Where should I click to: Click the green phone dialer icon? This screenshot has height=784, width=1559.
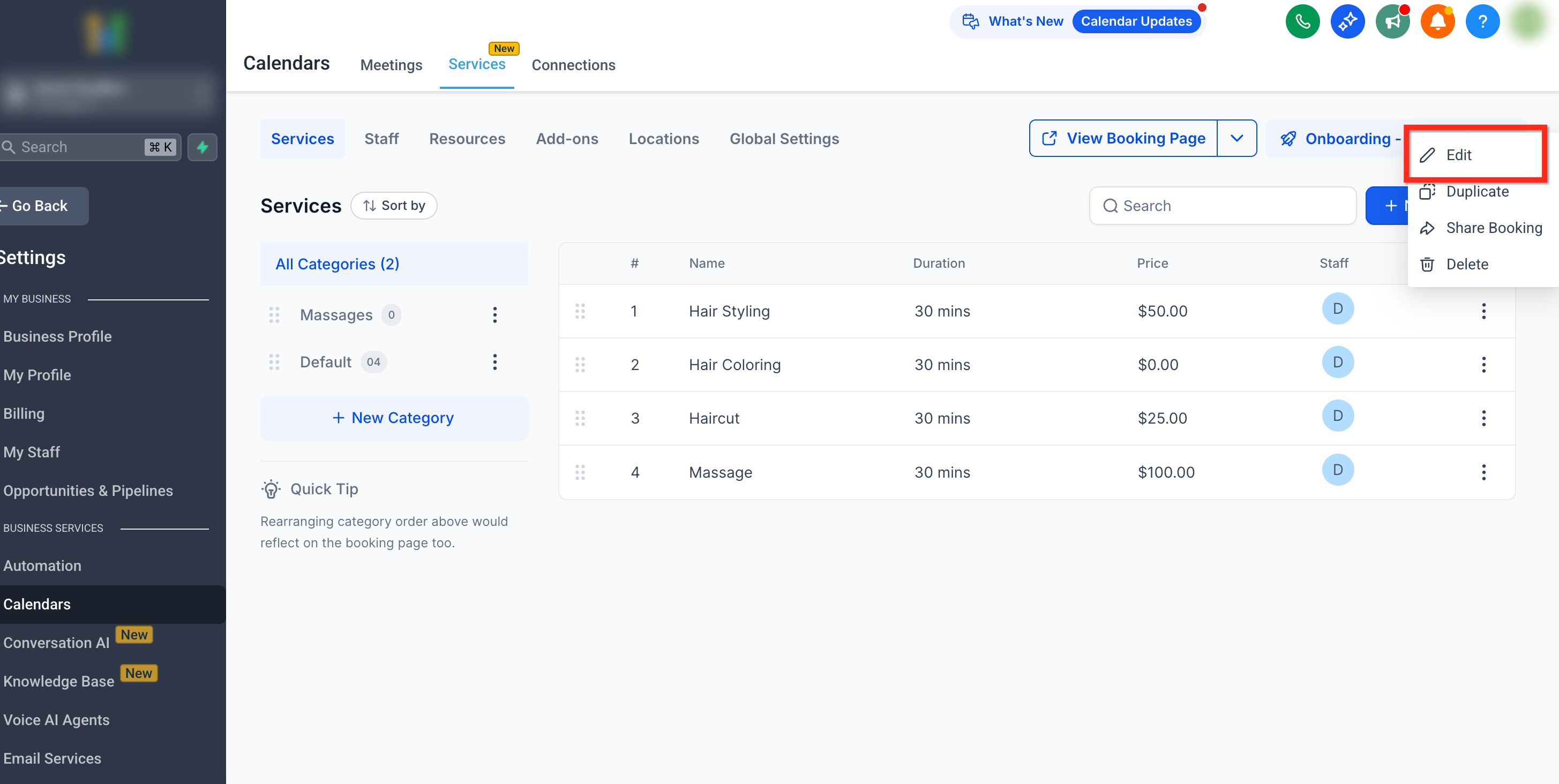(x=1302, y=22)
